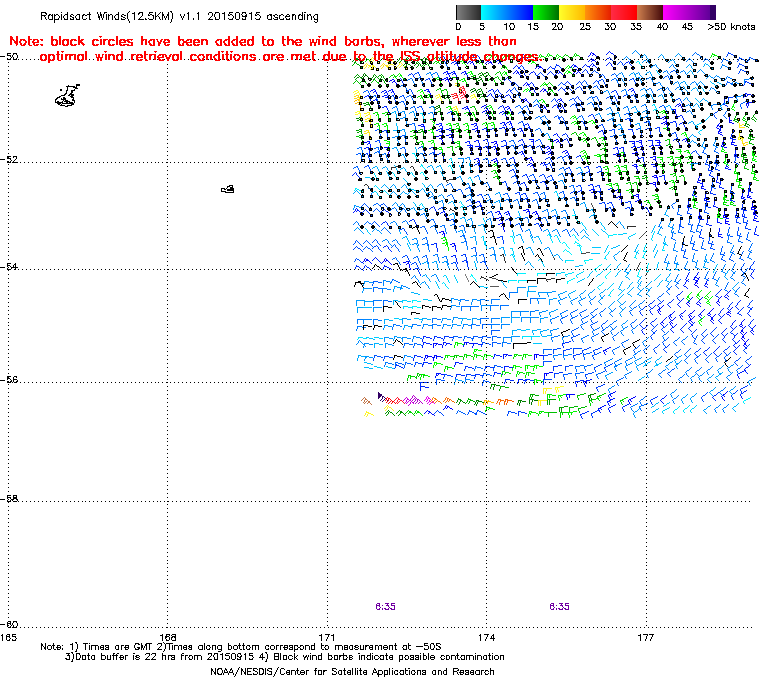
Task: Click the title 'Rapidscat Winds(12.5KM) v1.1 20150915 ascending'
Action: [179, 16]
